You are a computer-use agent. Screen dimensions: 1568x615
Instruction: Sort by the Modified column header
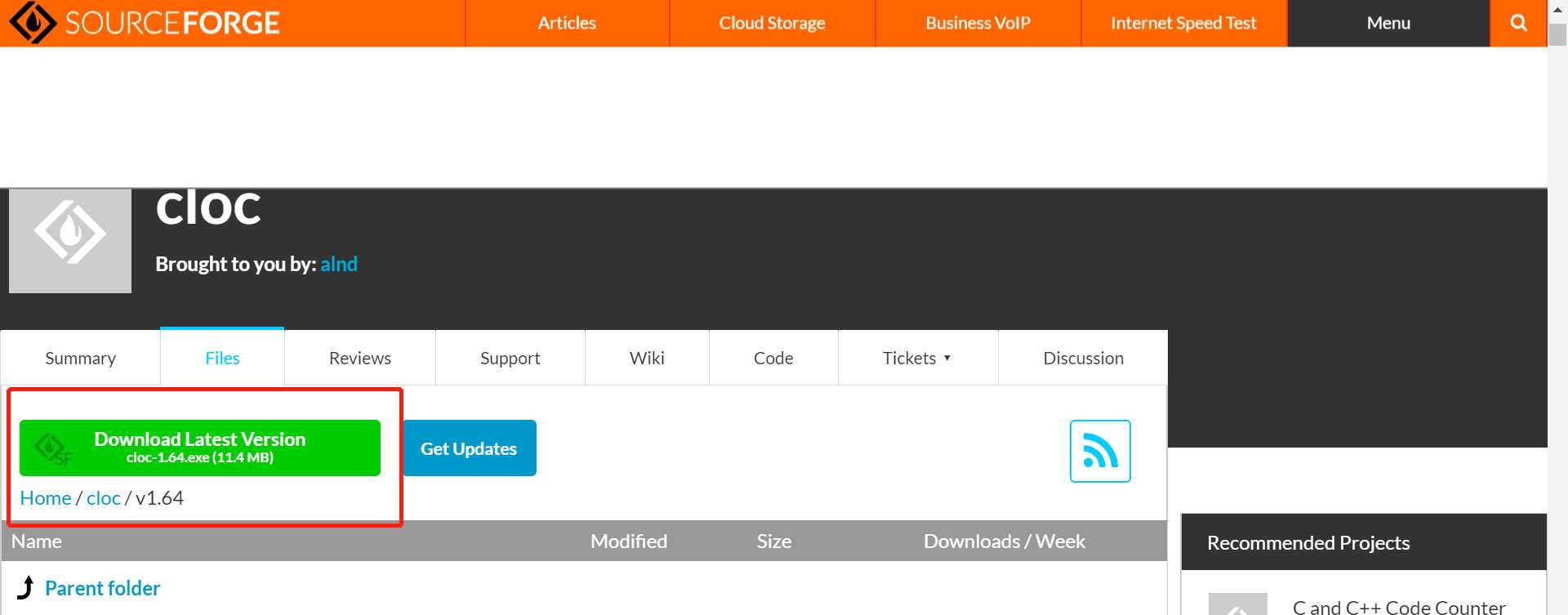pyautogui.click(x=629, y=541)
